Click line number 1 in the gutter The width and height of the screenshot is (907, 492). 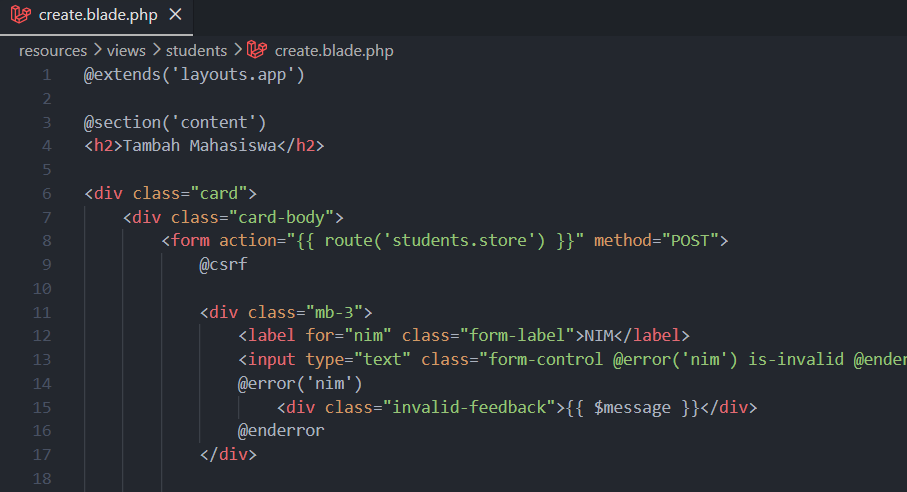pos(47,75)
